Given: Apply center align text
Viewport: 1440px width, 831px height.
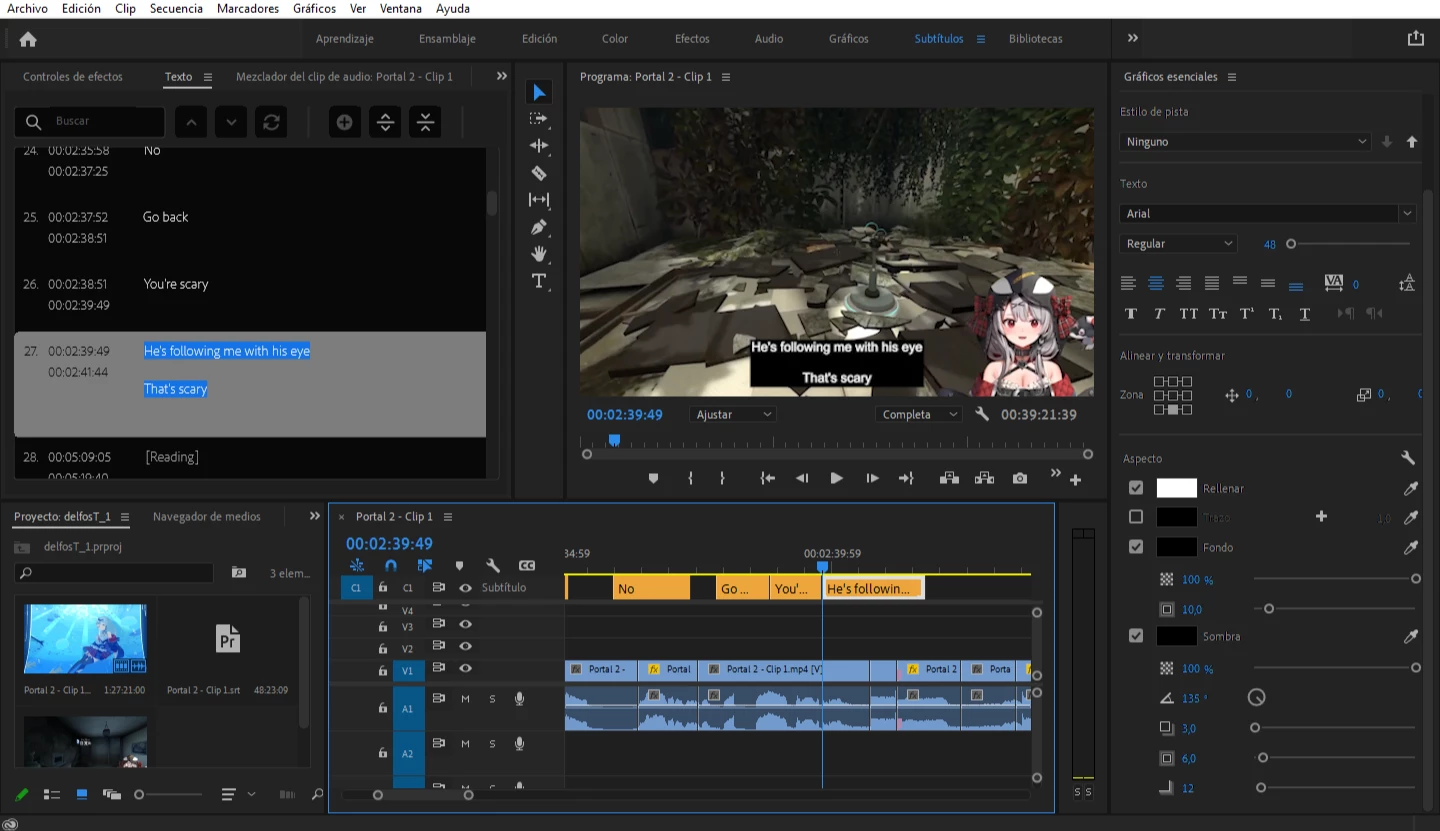Looking at the screenshot, I should (x=1156, y=283).
